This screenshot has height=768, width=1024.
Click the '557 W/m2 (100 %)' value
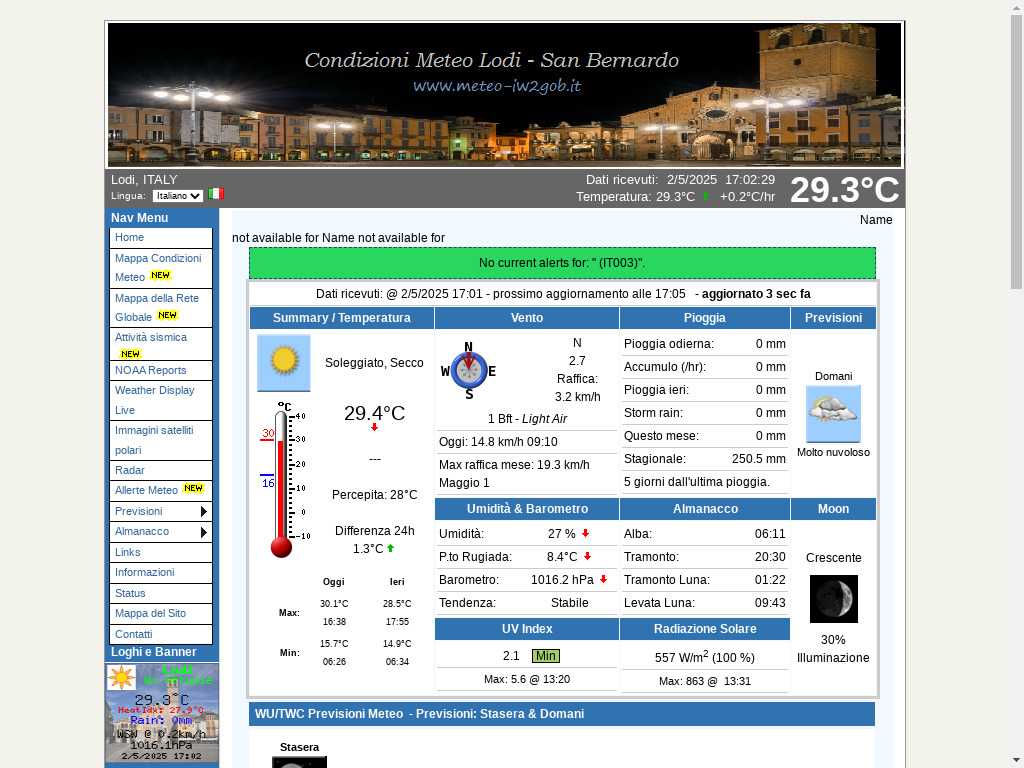click(x=705, y=657)
